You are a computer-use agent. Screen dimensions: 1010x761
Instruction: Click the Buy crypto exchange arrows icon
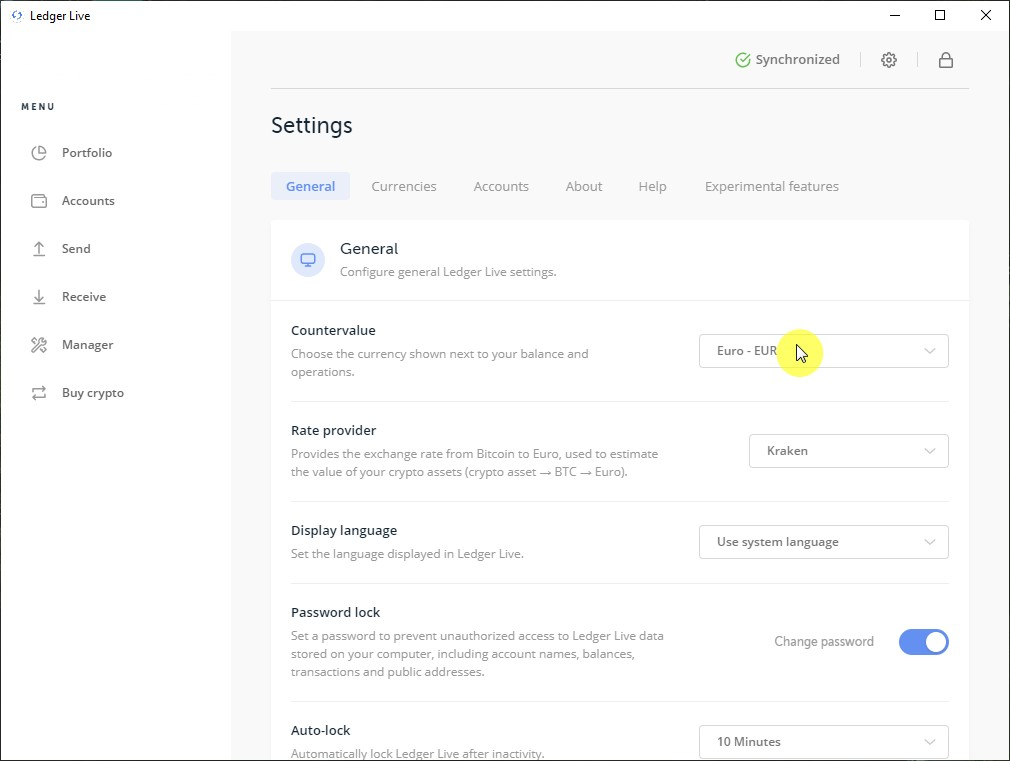tap(39, 393)
